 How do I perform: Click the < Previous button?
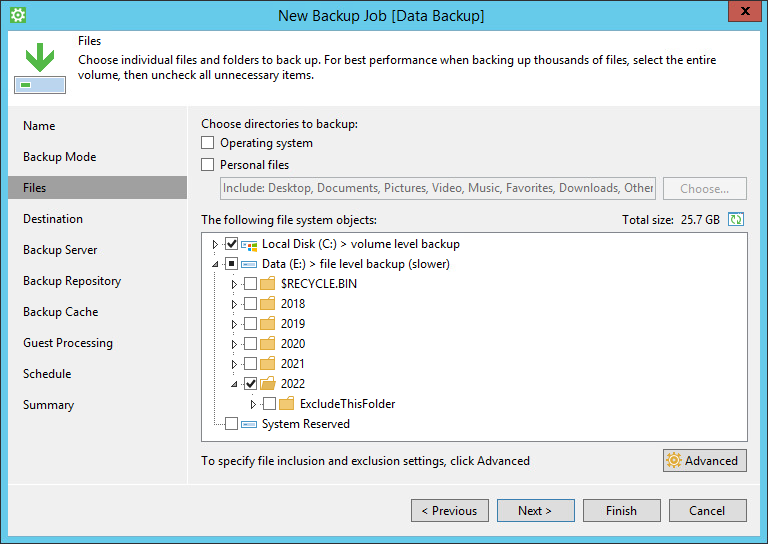450,511
